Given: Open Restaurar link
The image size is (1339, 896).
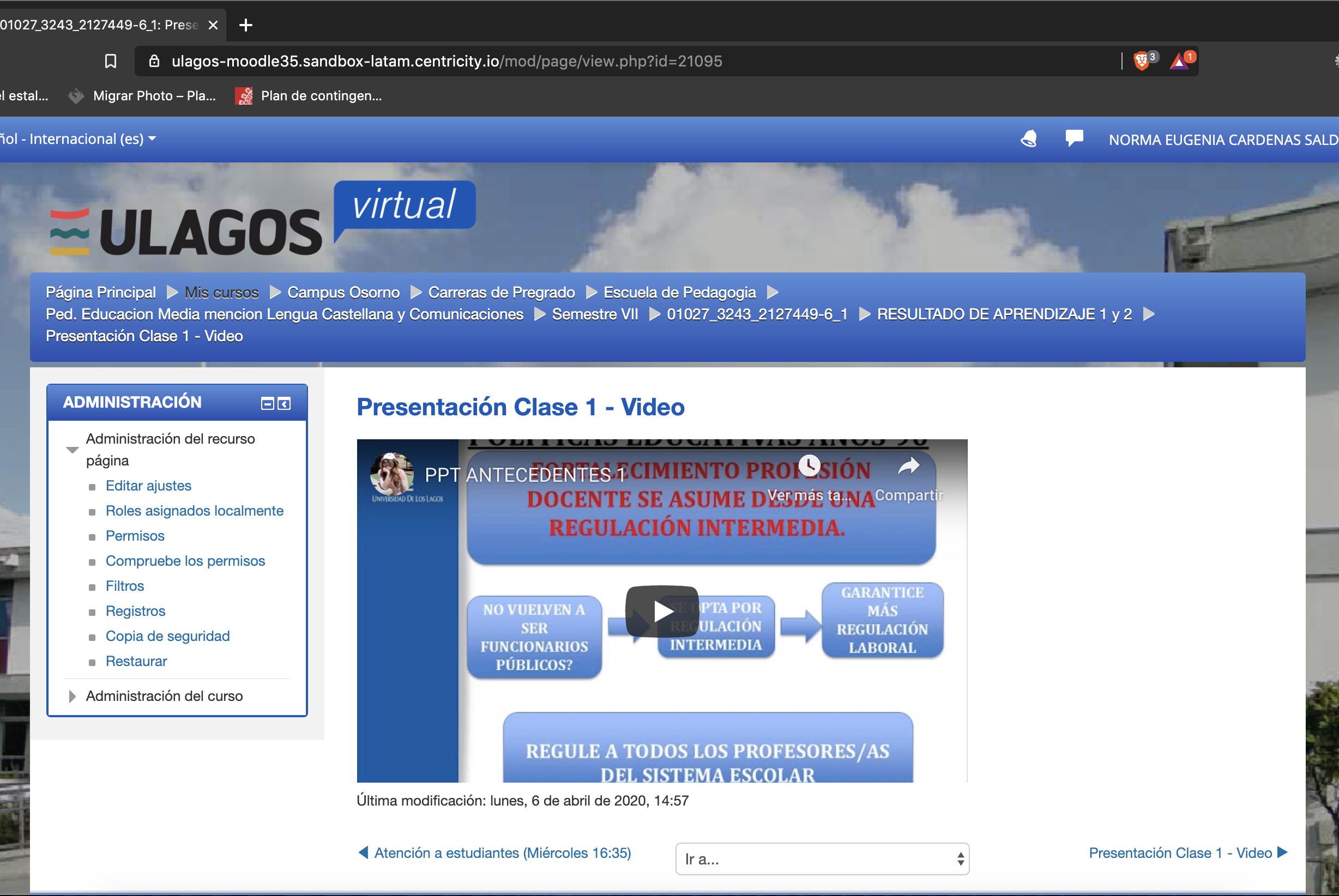Looking at the screenshot, I should click(137, 662).
